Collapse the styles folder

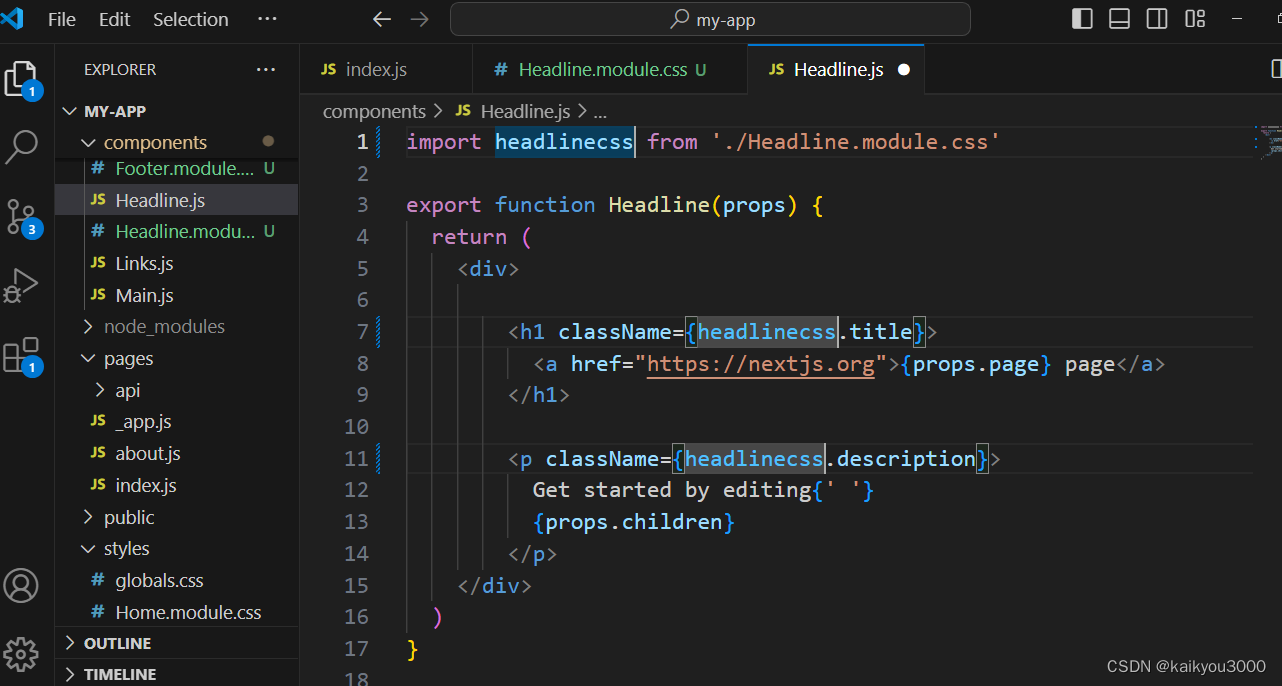pyautogui.click(x=176, y=548)
